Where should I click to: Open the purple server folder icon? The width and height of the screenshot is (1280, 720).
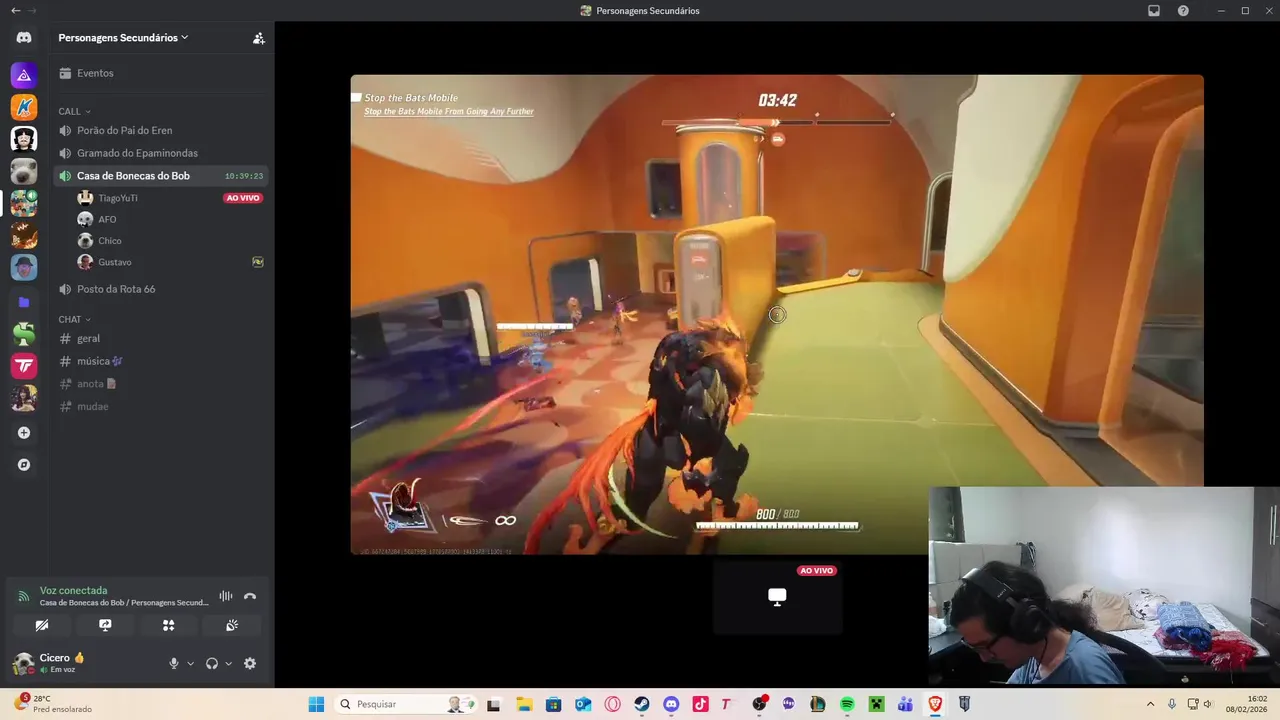point(24,302)
